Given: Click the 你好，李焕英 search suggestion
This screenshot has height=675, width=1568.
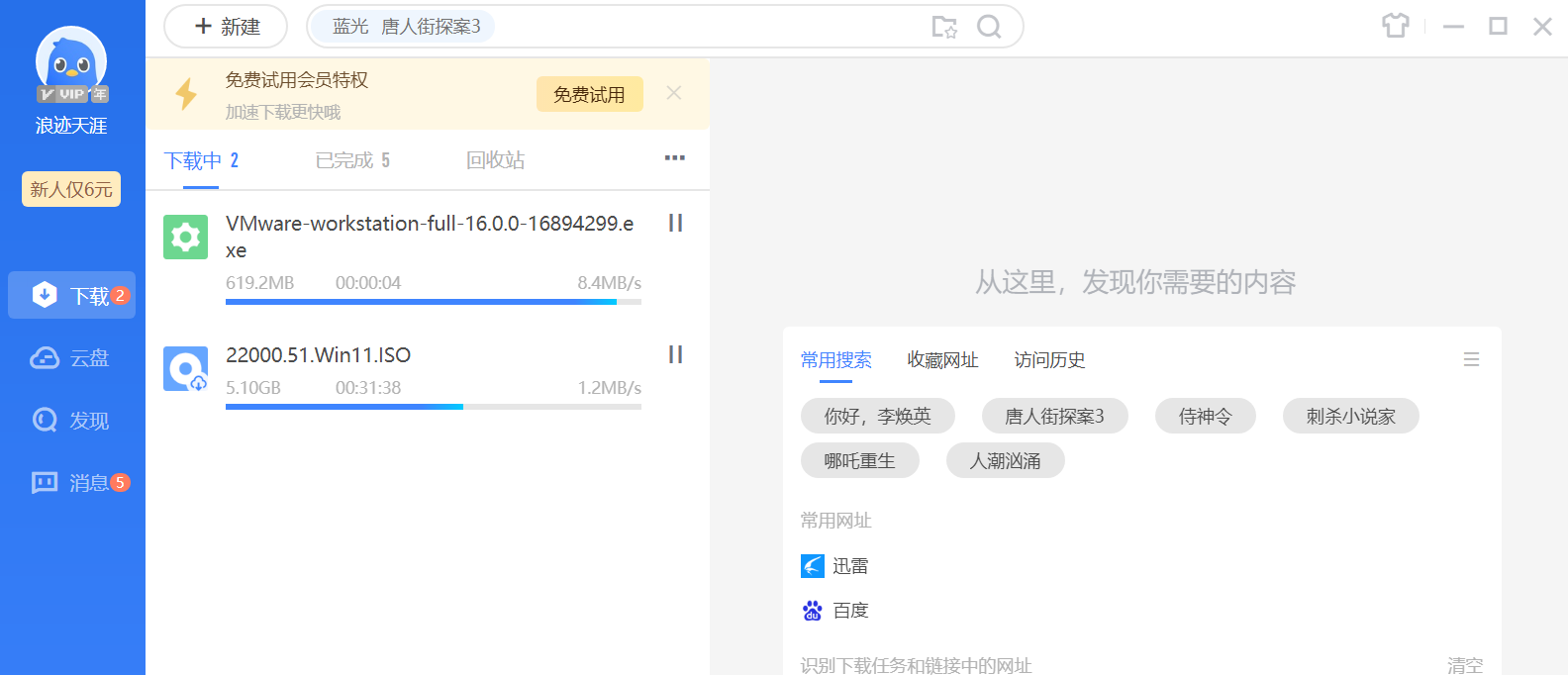Looking at the screenshot, I should 877,417.
